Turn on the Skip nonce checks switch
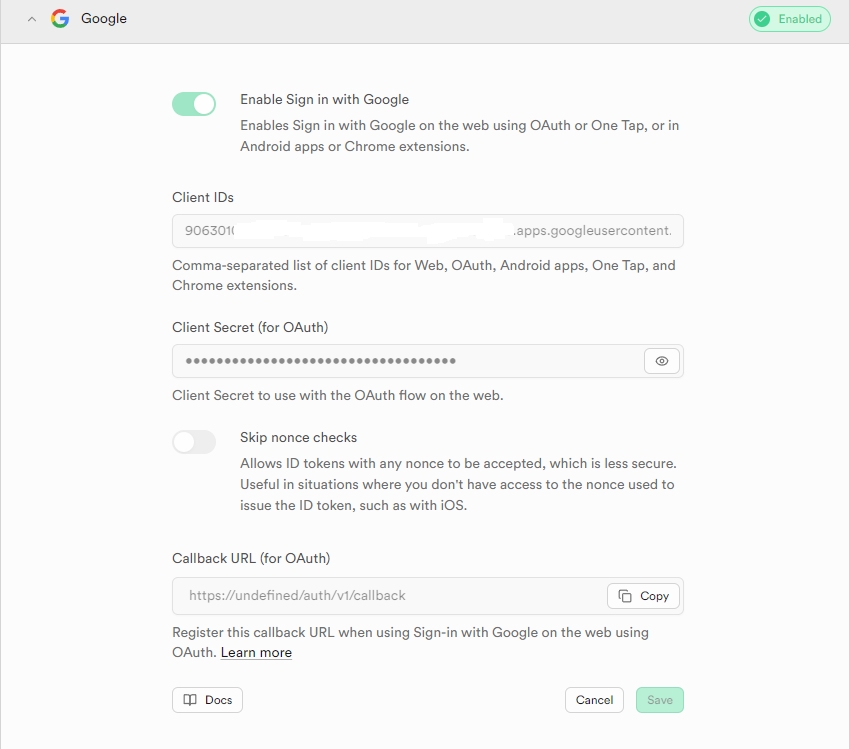Viewport: 849px width, 749px height. point(194,442)
